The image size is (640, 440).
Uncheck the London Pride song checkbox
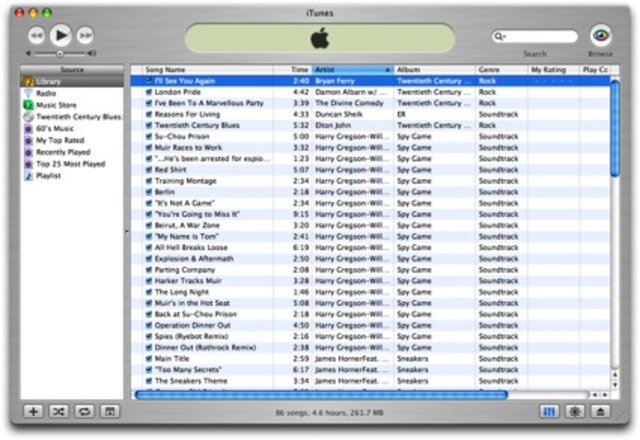(x=149, y=92)
